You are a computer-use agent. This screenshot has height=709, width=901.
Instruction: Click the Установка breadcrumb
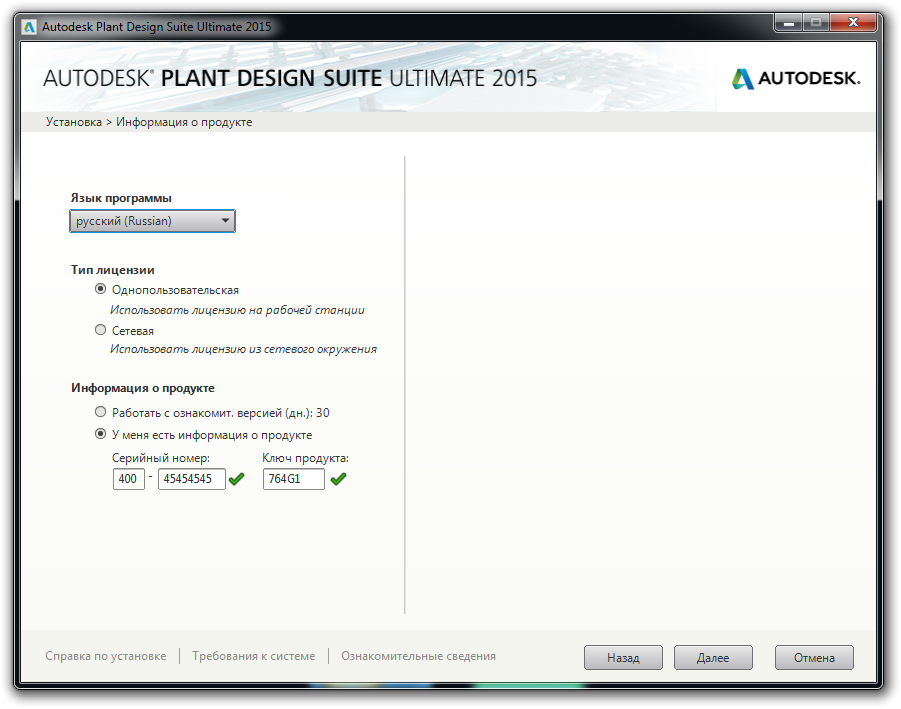(x=74, y=122)
